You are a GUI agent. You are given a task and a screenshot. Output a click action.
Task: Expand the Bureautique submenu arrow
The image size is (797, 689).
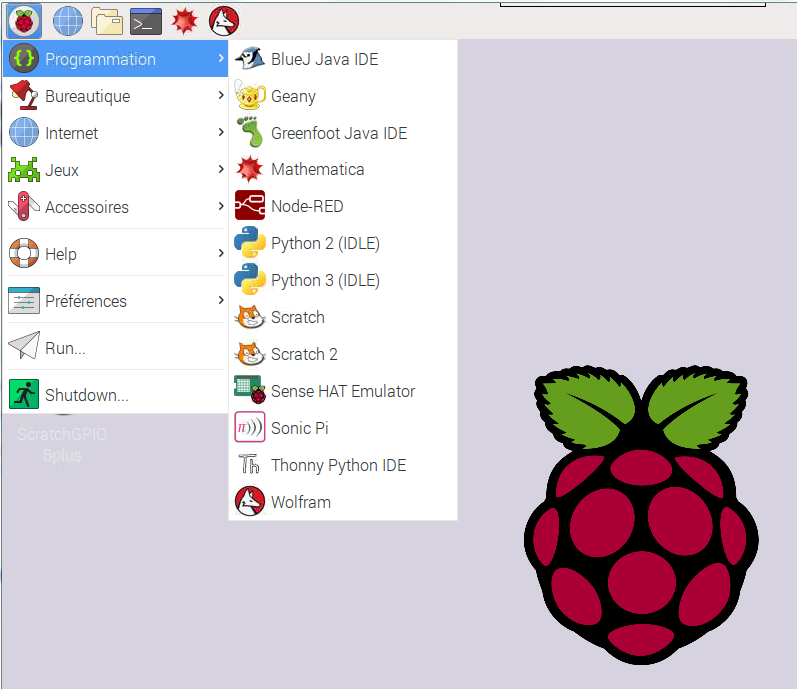221,95
